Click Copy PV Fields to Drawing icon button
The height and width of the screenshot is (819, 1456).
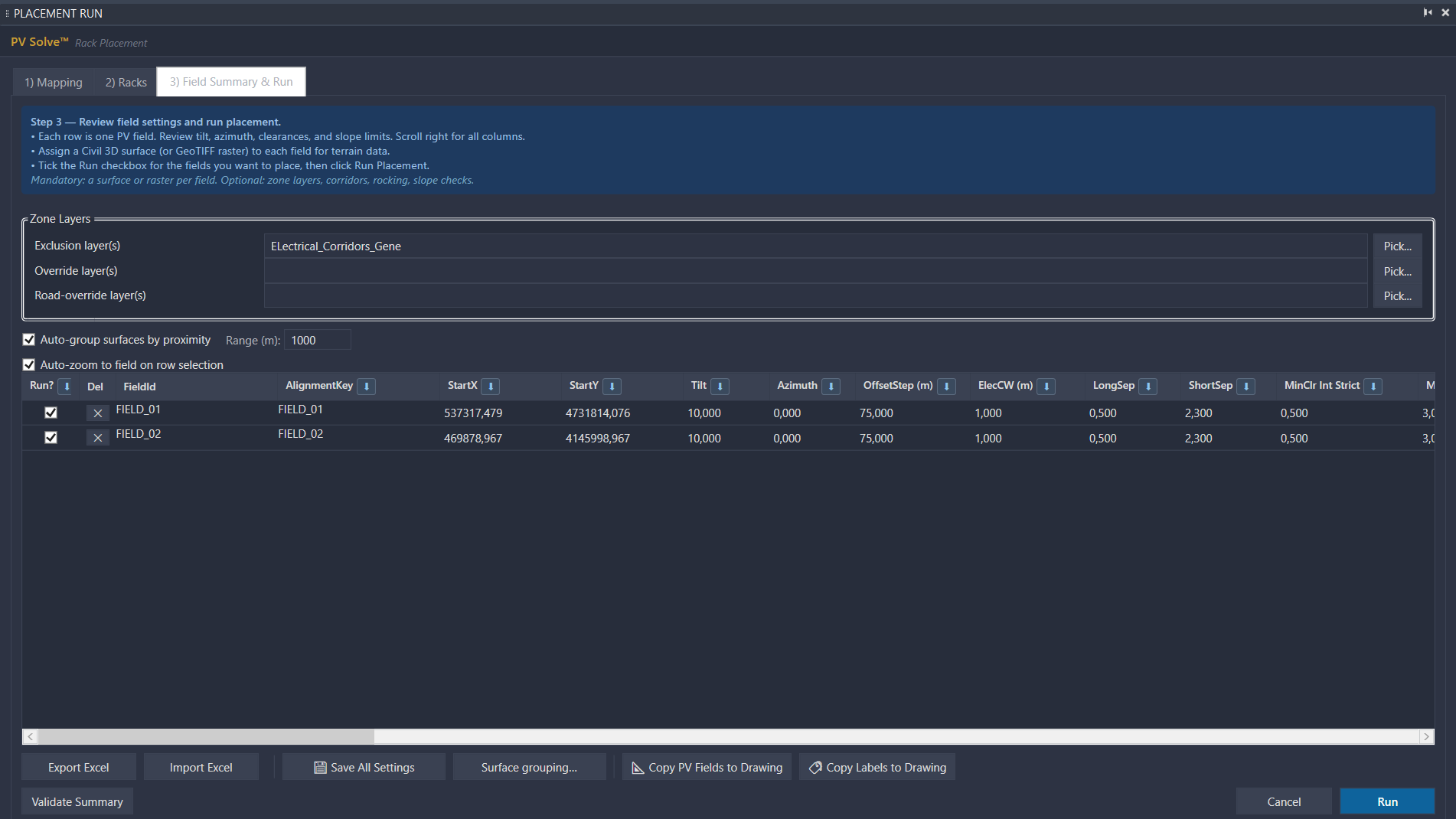click(x=707, y=767)
